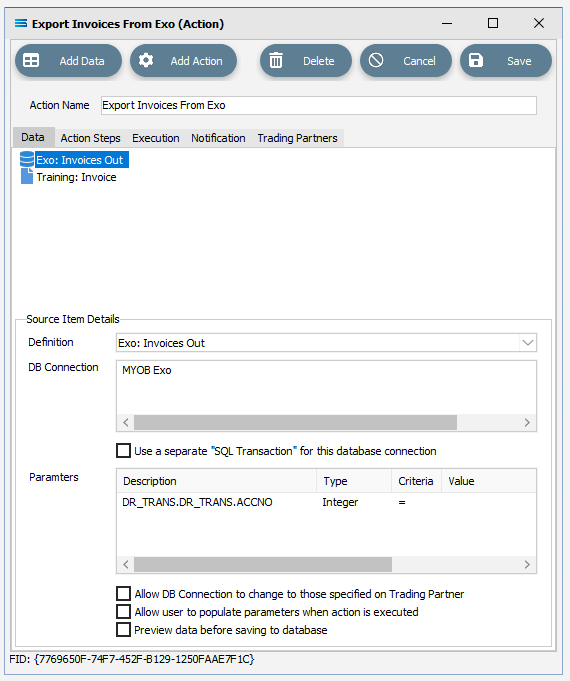This screenshot has width=570, height=681.
Task: Select the Exo: Invoices Out database icon
Action: (27, 159)
